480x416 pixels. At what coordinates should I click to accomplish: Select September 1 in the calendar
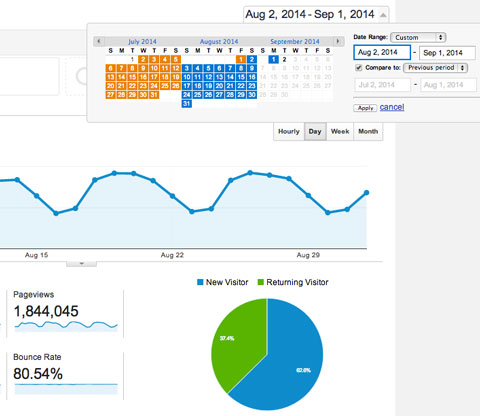coord(274,59)
